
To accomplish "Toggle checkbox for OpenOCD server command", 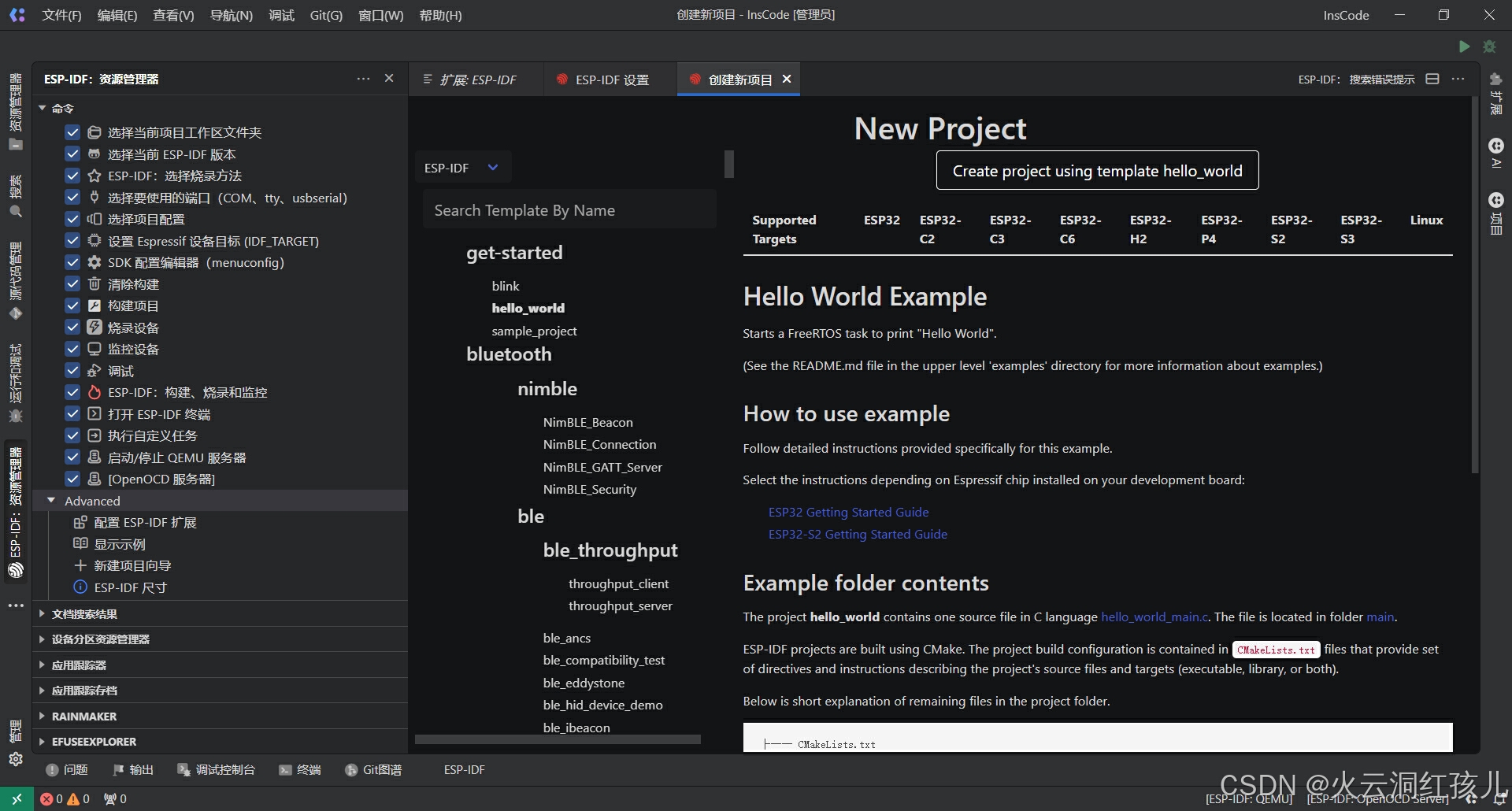I will [x=72, y=479].
